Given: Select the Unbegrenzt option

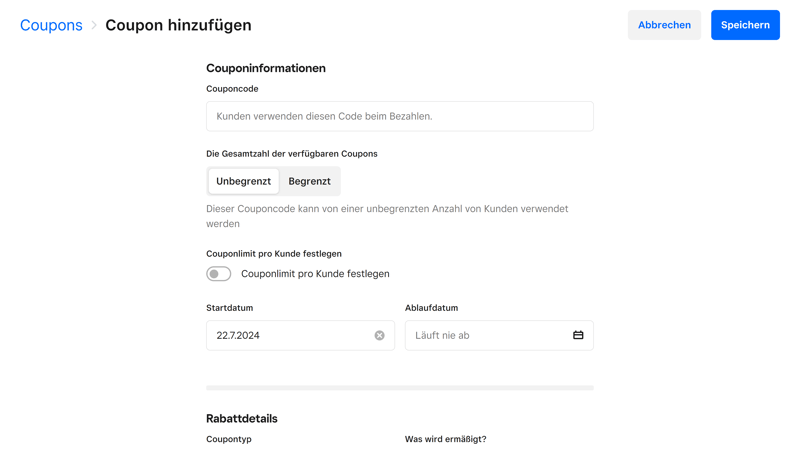Looking at the screenshot, I should click(x=243, y=181).
